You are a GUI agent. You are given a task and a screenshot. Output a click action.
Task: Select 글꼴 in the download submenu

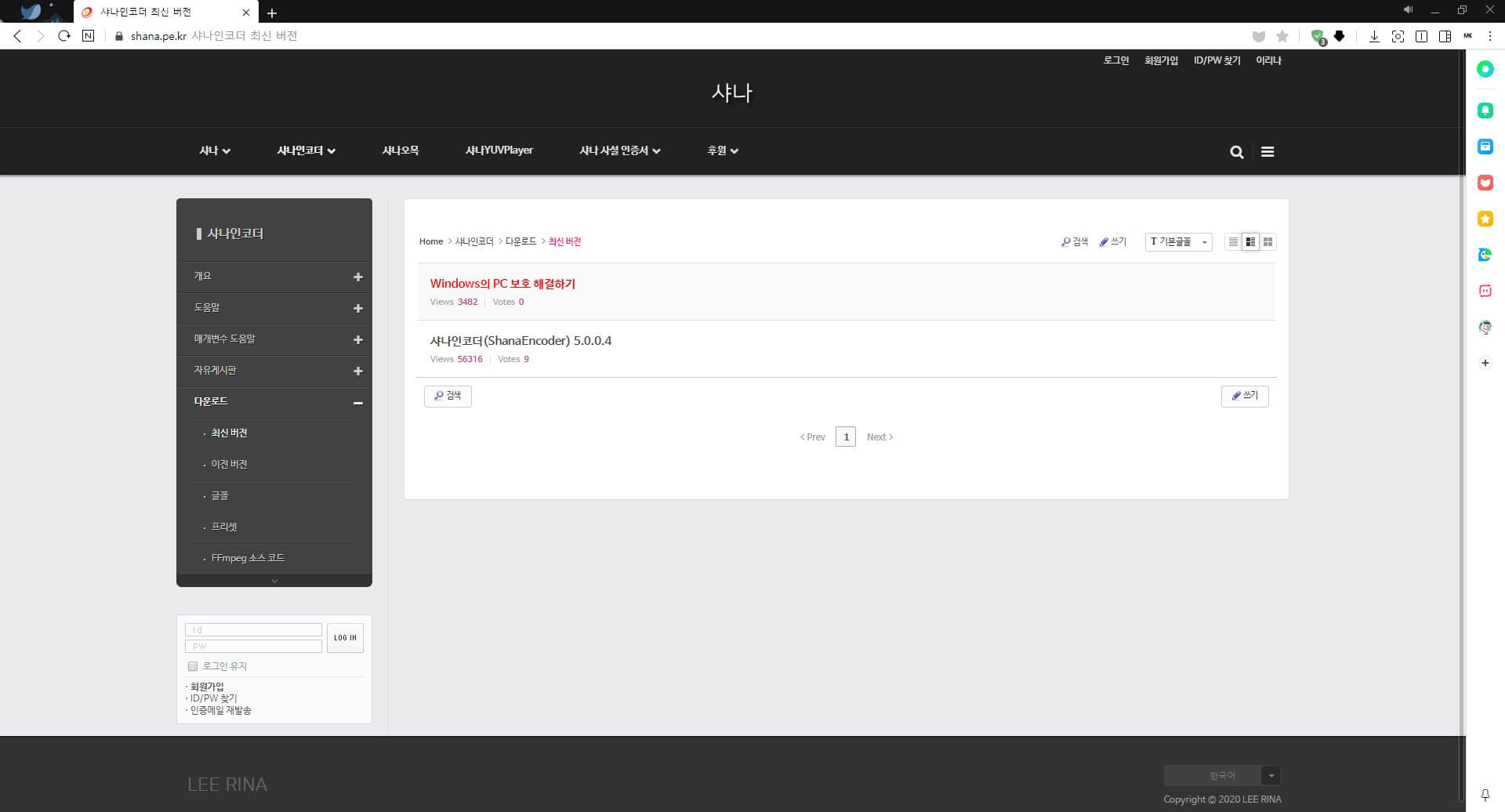tap(219, 495)
